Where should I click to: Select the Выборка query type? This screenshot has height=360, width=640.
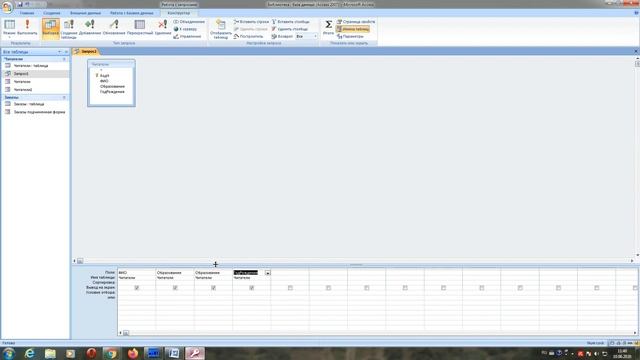tap(51, 28)
